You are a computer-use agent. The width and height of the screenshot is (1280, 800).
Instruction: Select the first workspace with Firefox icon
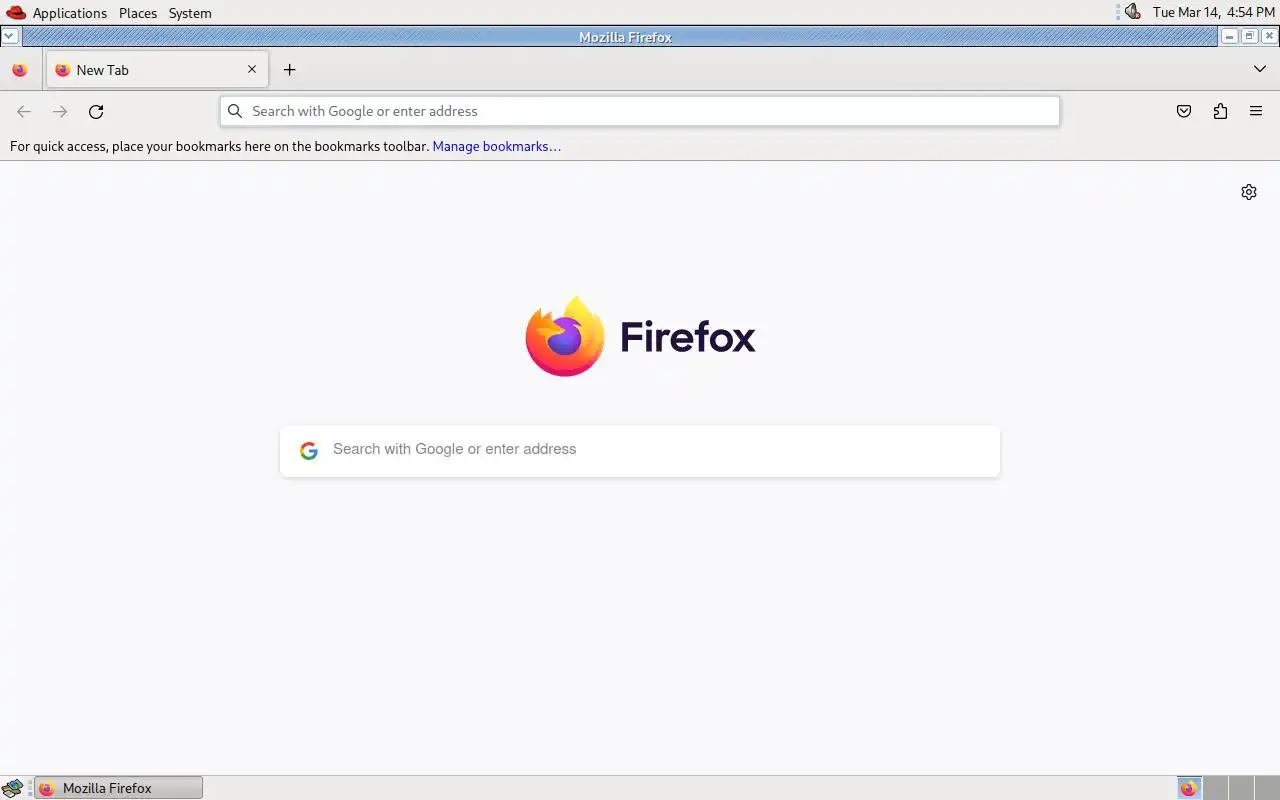click(x=1189, y=788)
